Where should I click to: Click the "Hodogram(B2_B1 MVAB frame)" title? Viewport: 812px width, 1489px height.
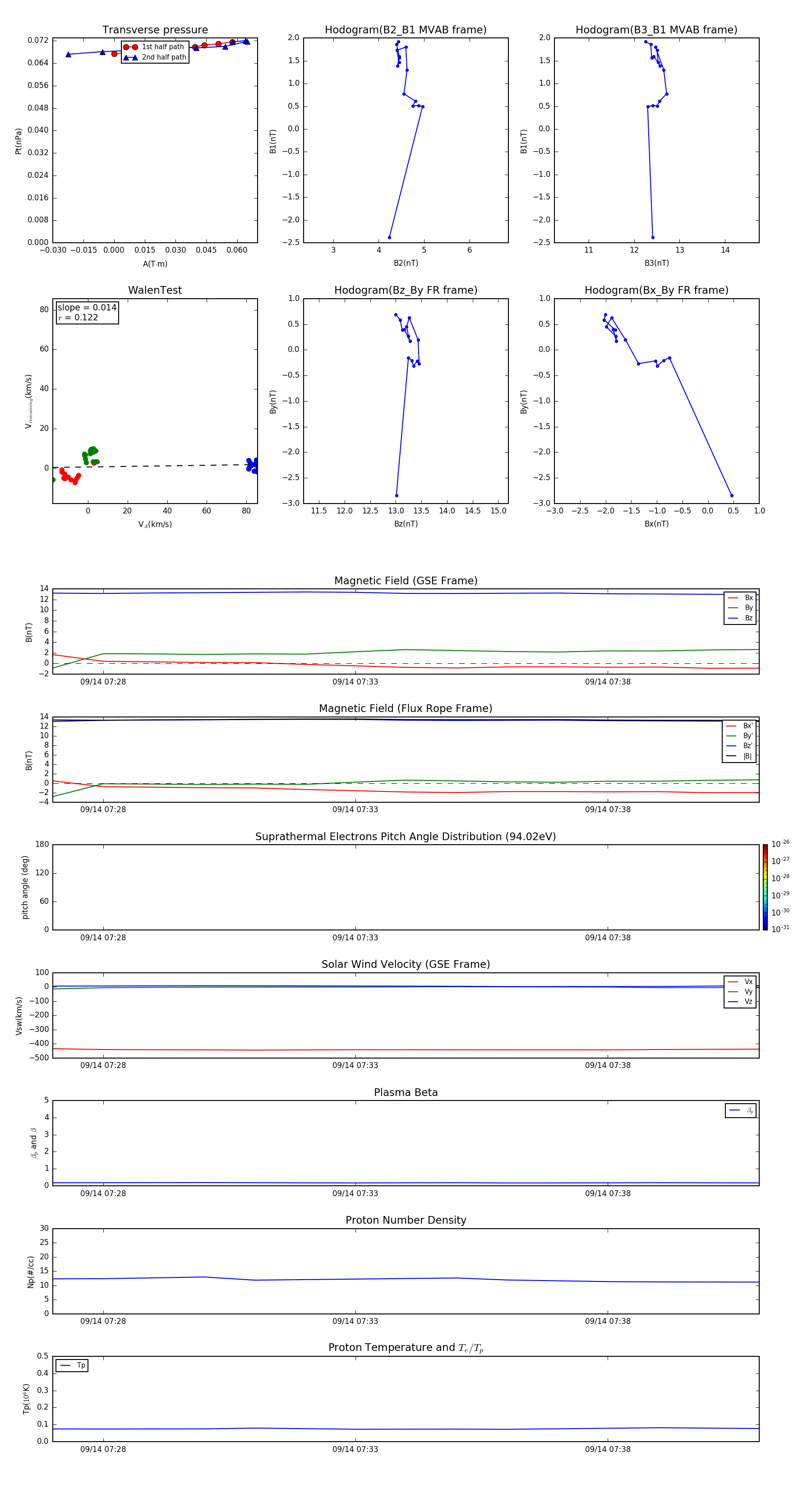406,29
